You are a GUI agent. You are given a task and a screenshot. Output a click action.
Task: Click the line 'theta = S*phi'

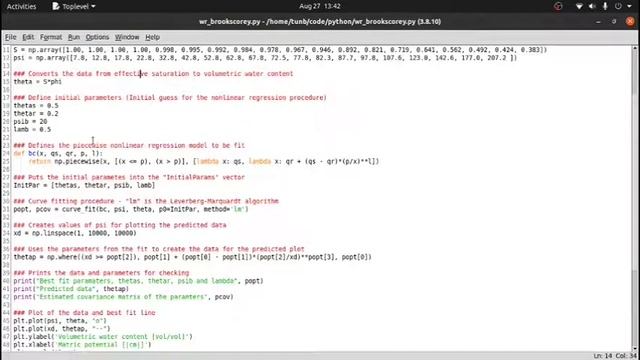(38, 82)
